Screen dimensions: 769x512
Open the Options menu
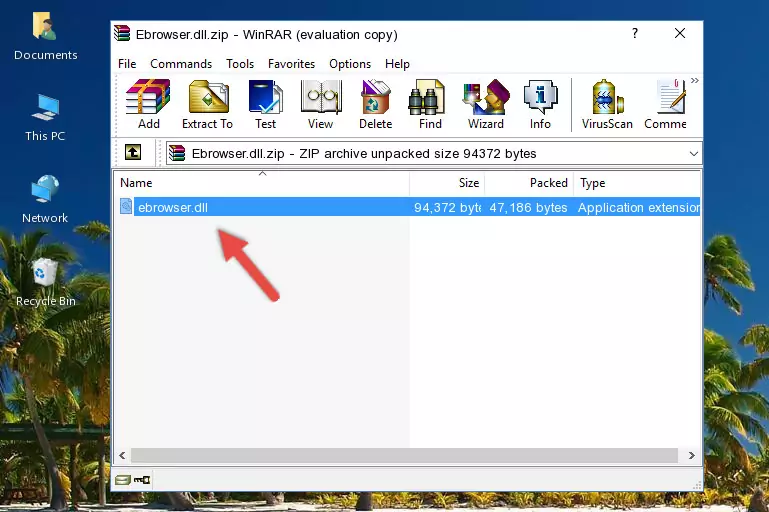point(350,64)
